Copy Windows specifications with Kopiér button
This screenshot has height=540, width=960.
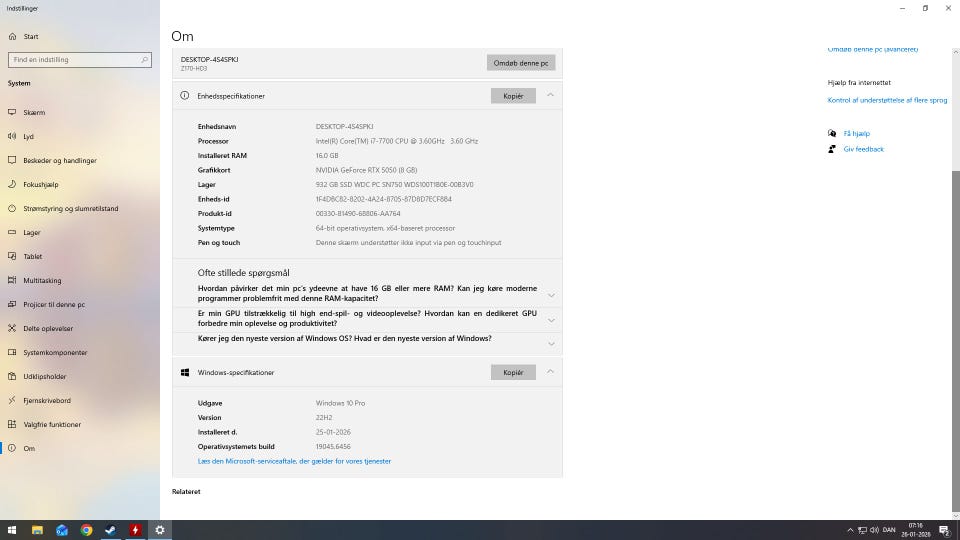(513, 372)
